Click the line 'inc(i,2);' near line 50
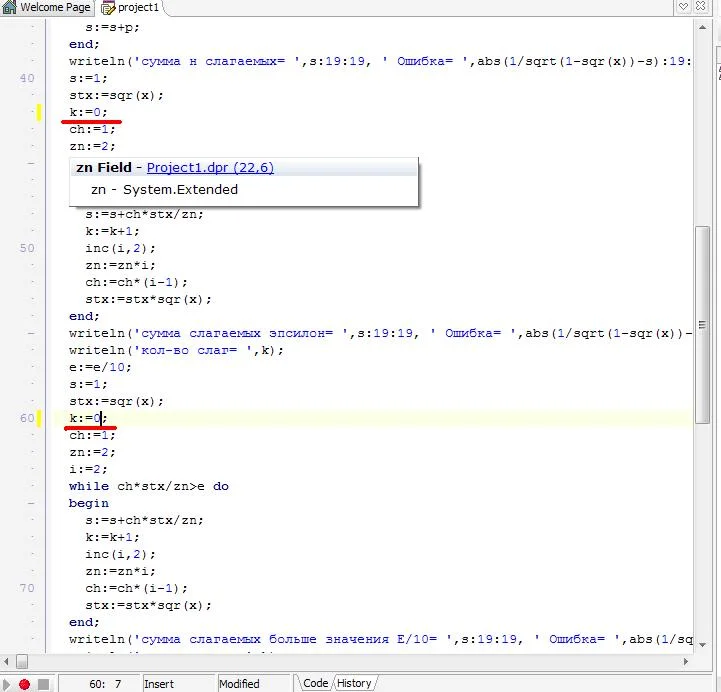The image size is (721, 692). pos(120,248)
